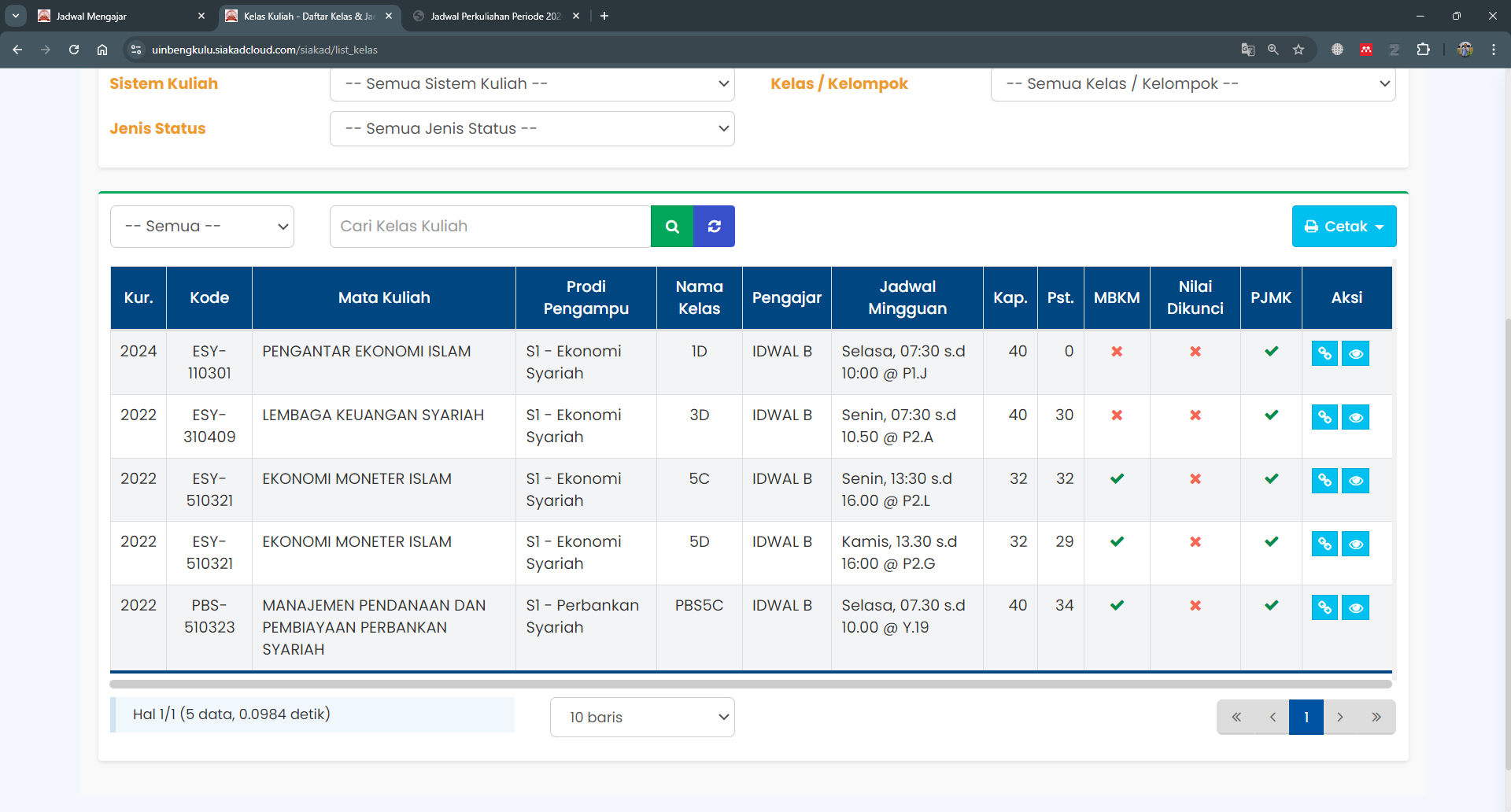View details via eye icon for class 1D

pyautogui.click(x=1355, y=353)
